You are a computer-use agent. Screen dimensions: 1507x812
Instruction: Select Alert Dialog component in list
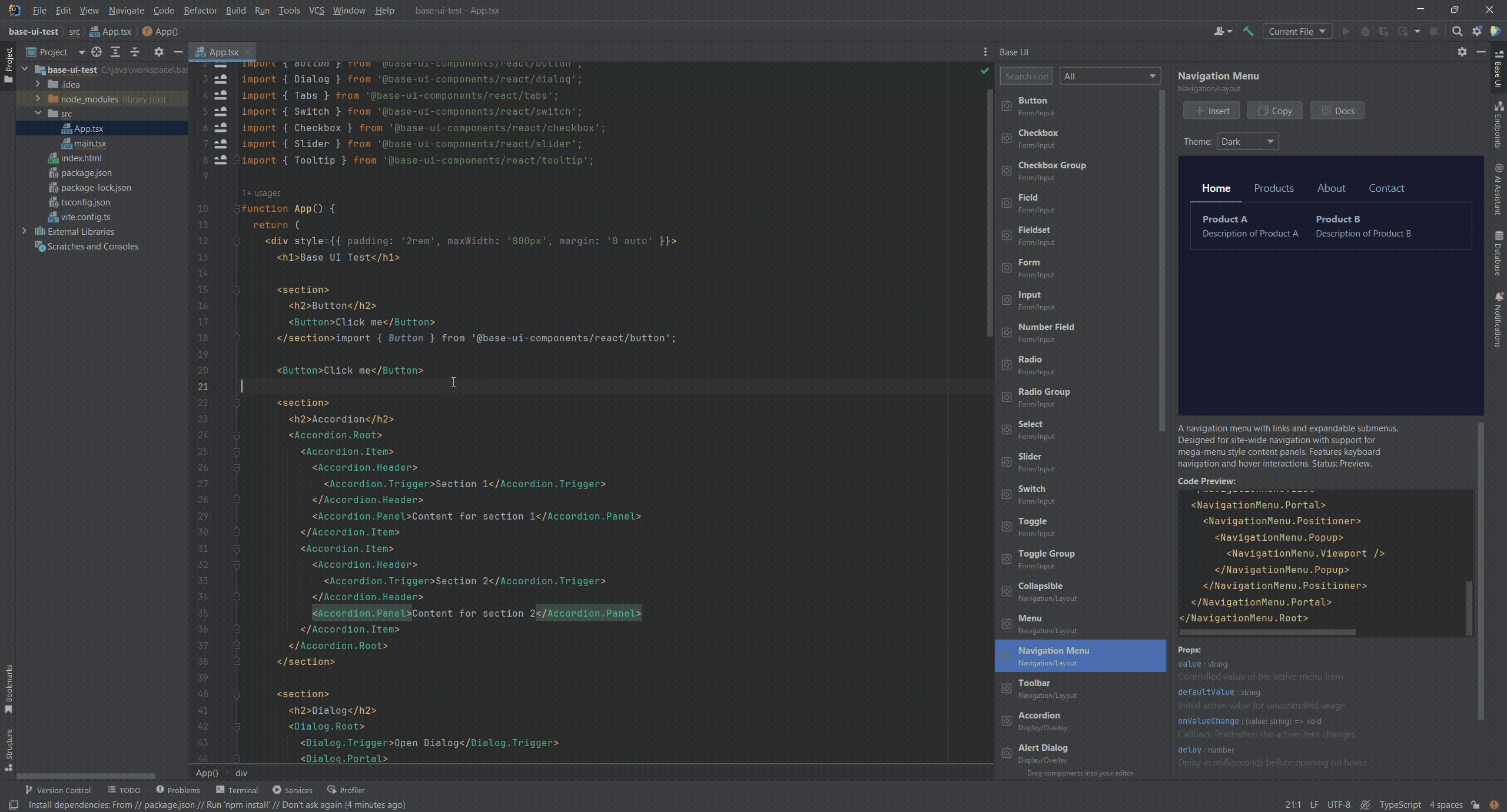tap(1080, 753)
